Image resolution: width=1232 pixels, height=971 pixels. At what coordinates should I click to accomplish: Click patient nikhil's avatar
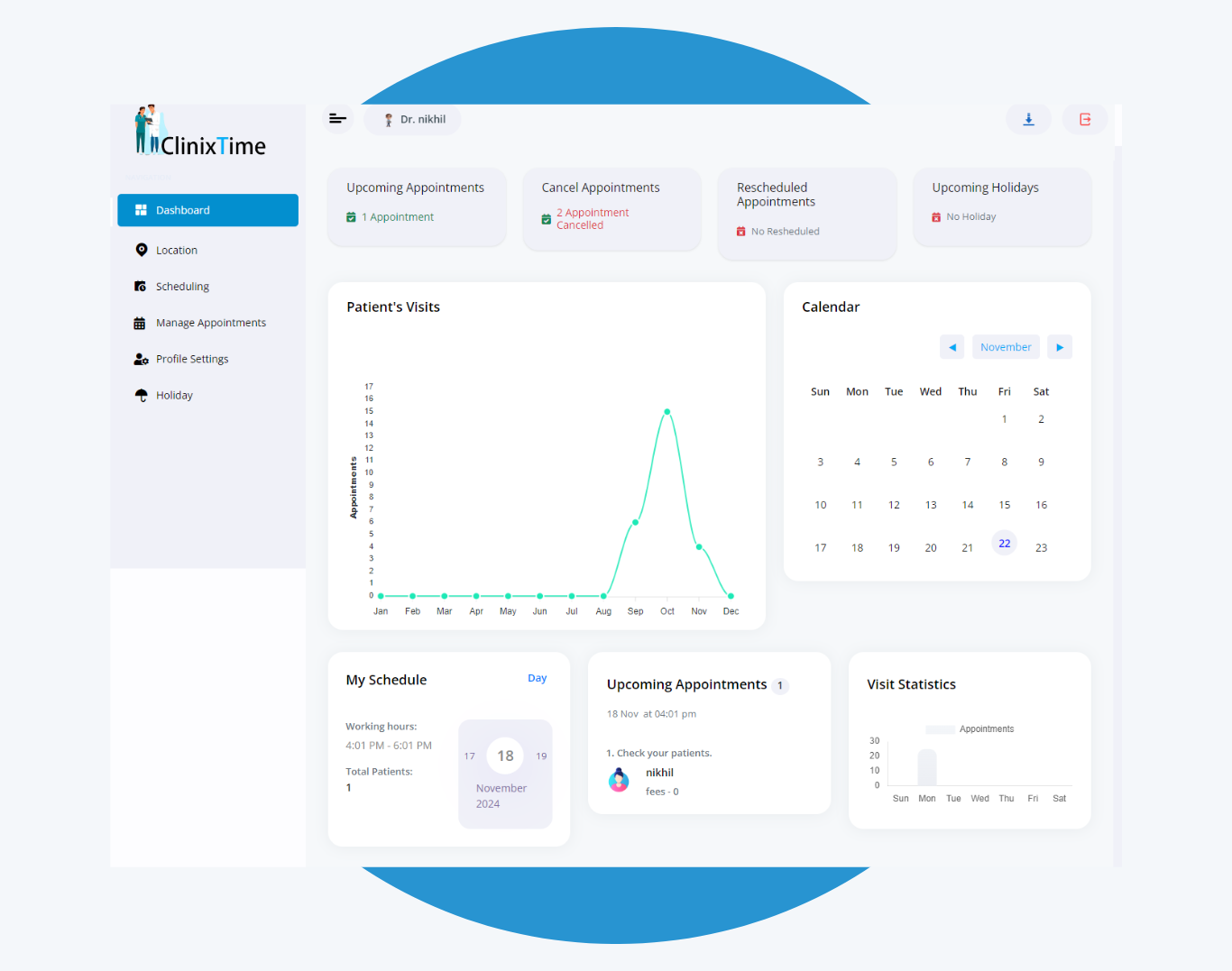tap(619, 780)
